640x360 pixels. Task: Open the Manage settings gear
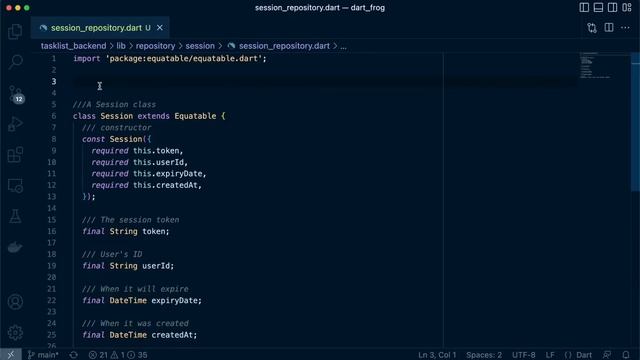pyautogui.click(x=15, y=332)
